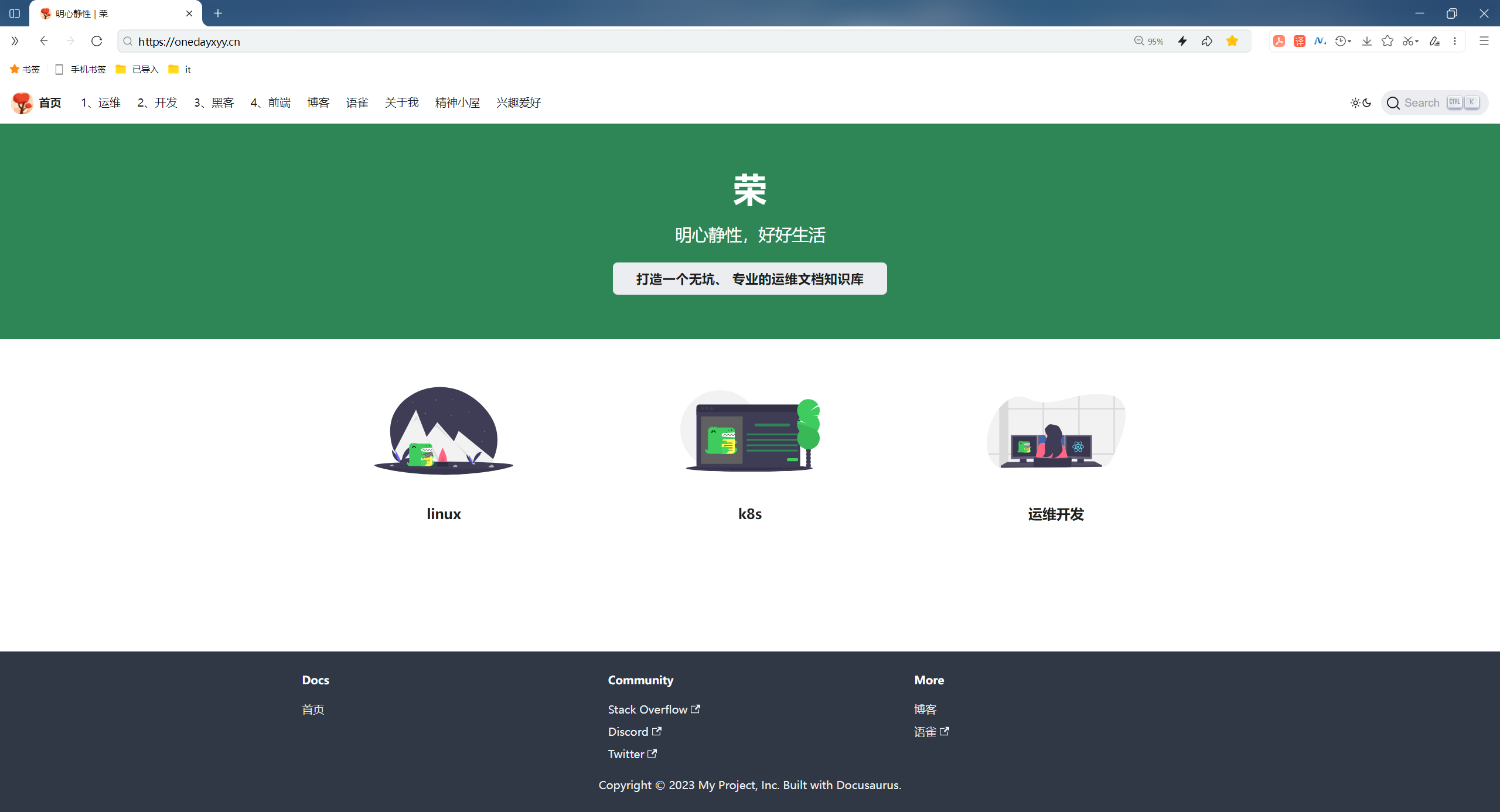
Task: Toggle the sidebar panel icon in title bar
Action: click(x=15, y=13)
